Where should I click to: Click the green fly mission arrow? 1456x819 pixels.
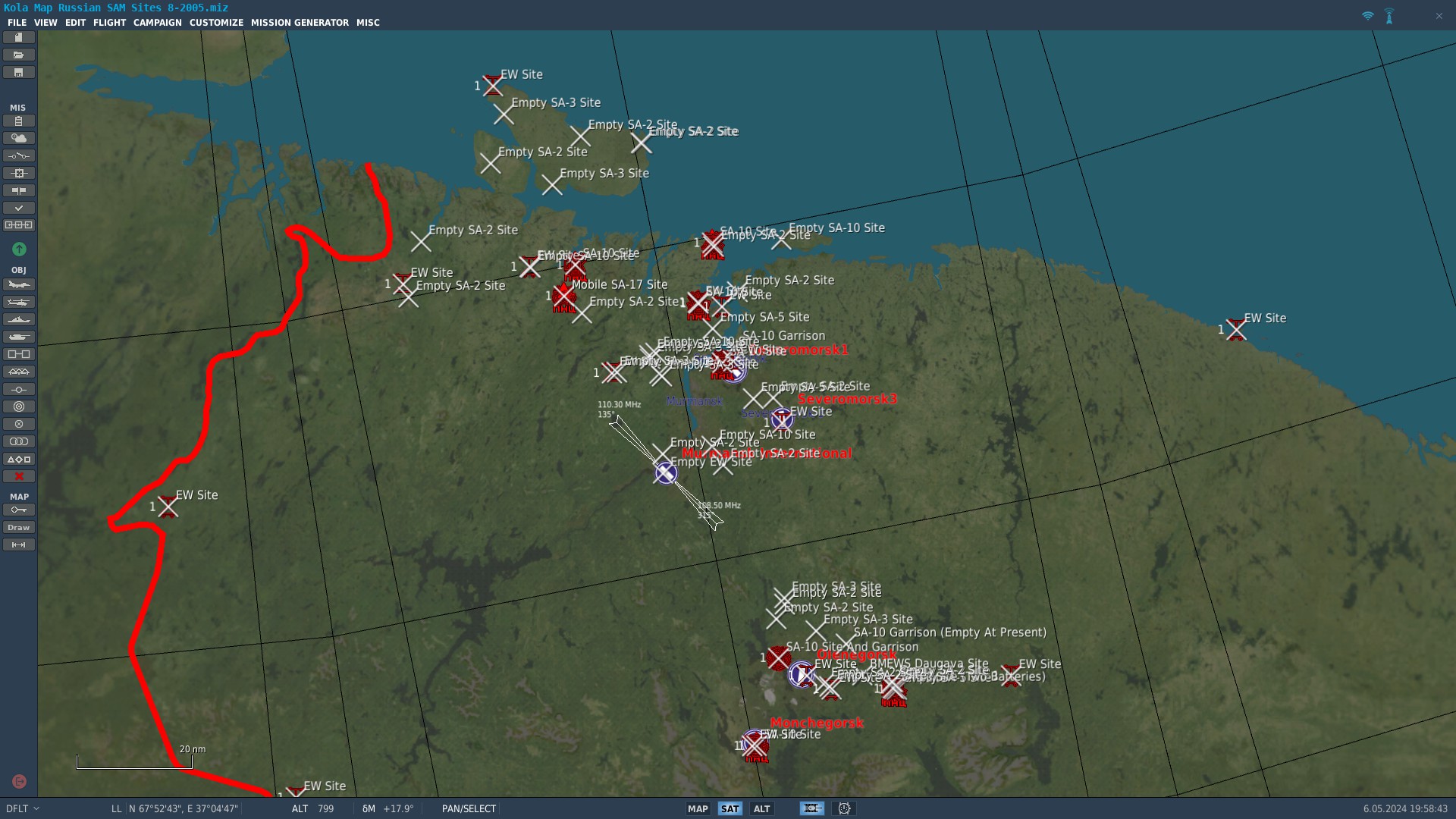pos(19,249)
